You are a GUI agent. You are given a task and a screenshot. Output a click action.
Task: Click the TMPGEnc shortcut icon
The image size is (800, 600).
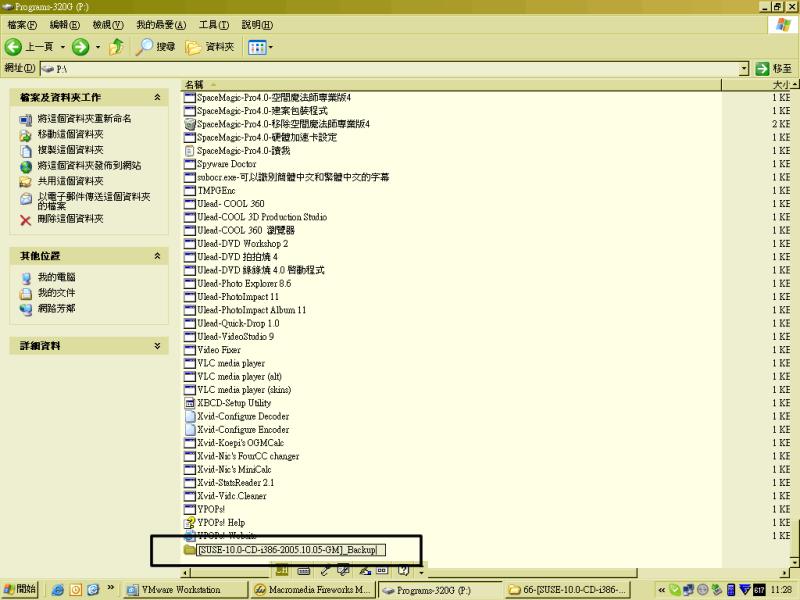click(x=190, y=190)
